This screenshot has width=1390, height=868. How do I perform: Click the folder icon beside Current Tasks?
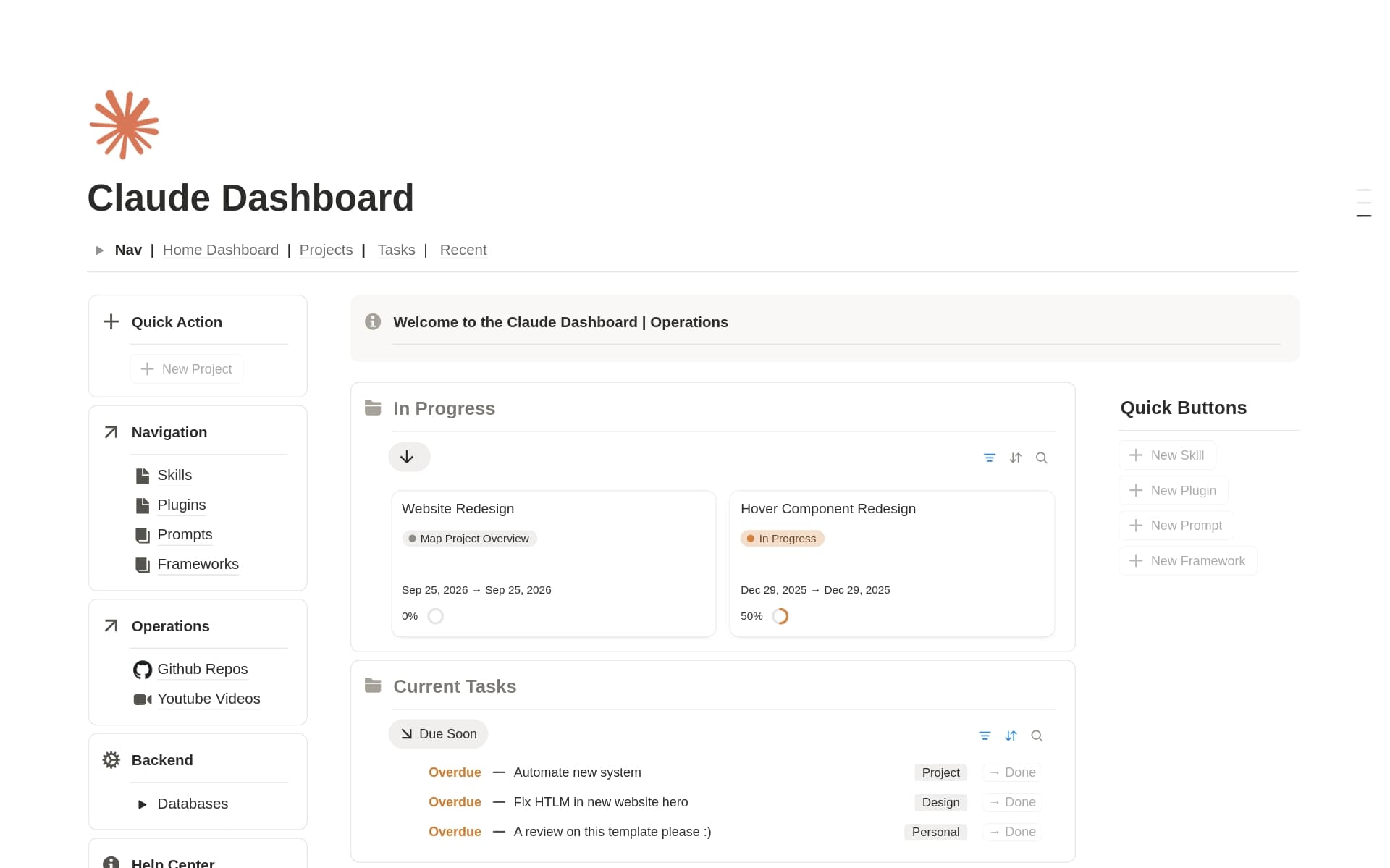pos(373,686)
